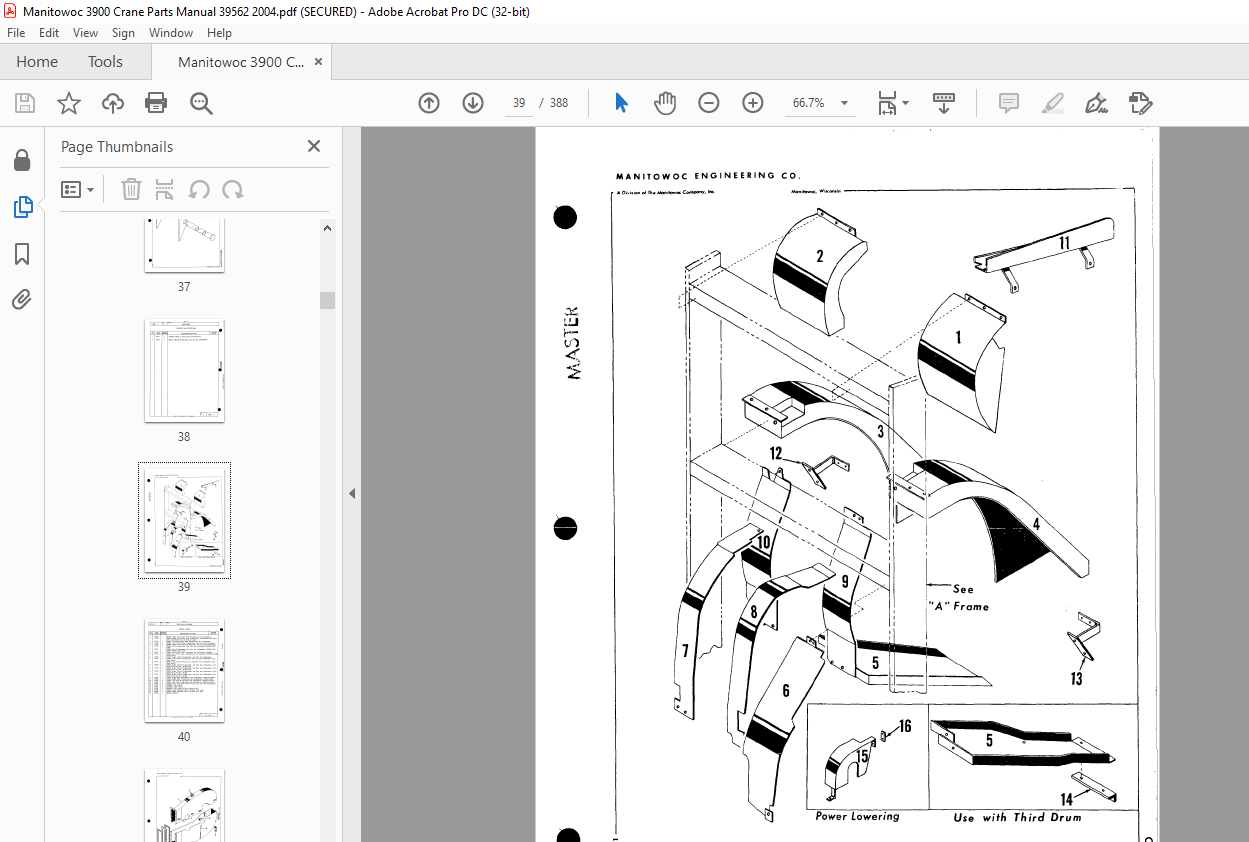Select the Highlight text tool
Viewport: 1249px width, 842px height.
click(x=1052, y=103)
